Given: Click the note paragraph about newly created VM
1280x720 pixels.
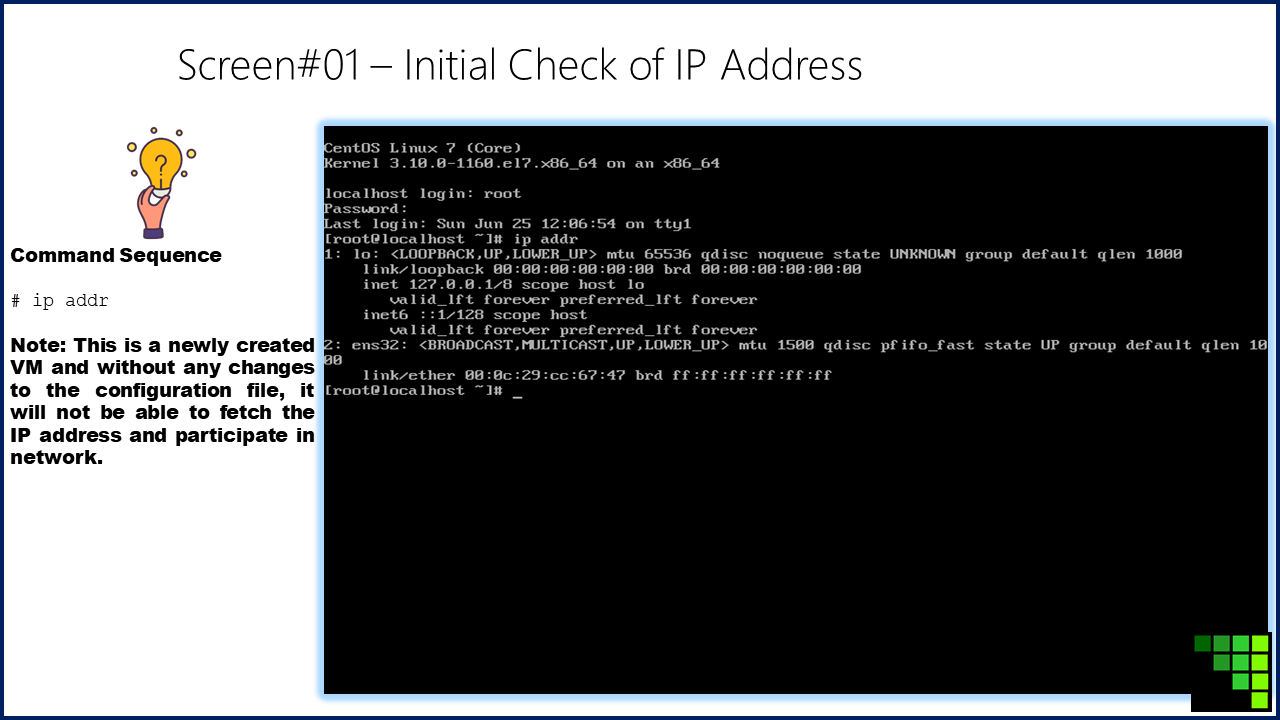Looking at the screenshot, I should [x=163, y=401].
